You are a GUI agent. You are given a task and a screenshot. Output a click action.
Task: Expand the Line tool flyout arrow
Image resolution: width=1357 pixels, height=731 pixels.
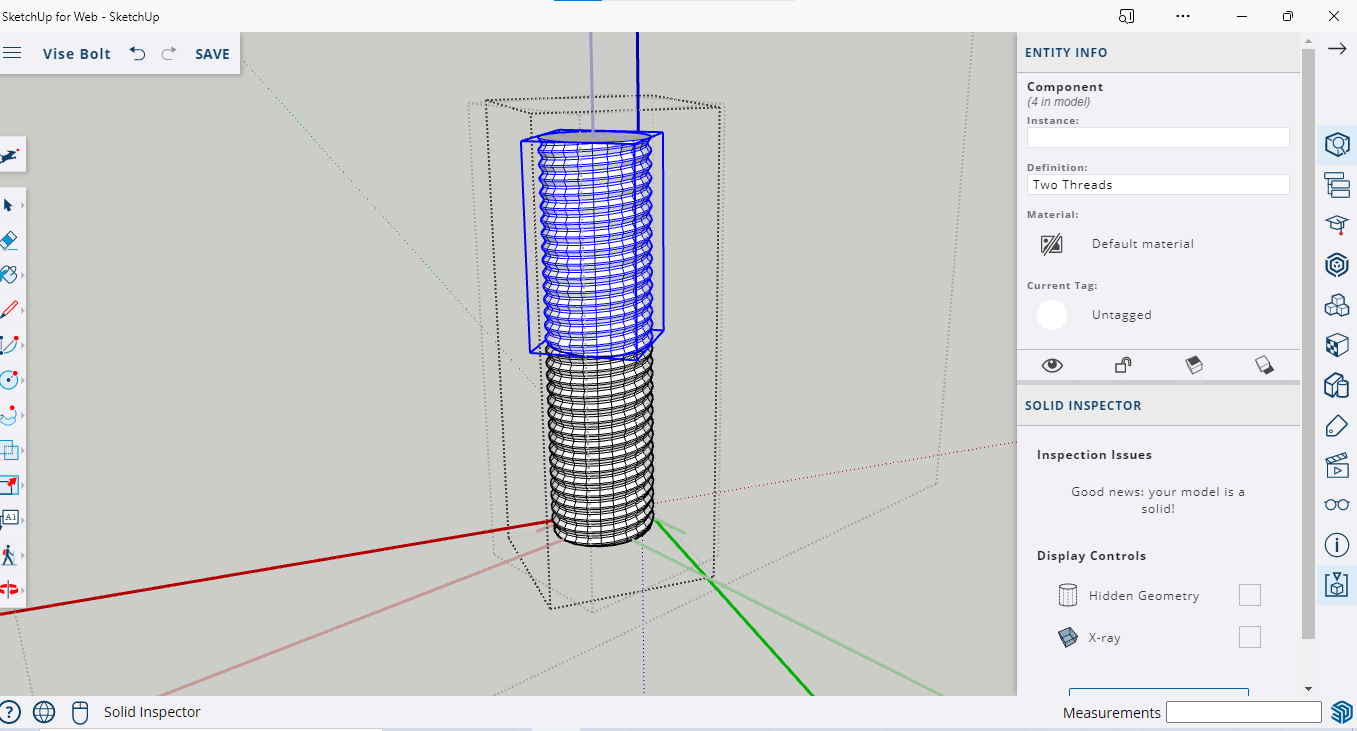(22, 309)
